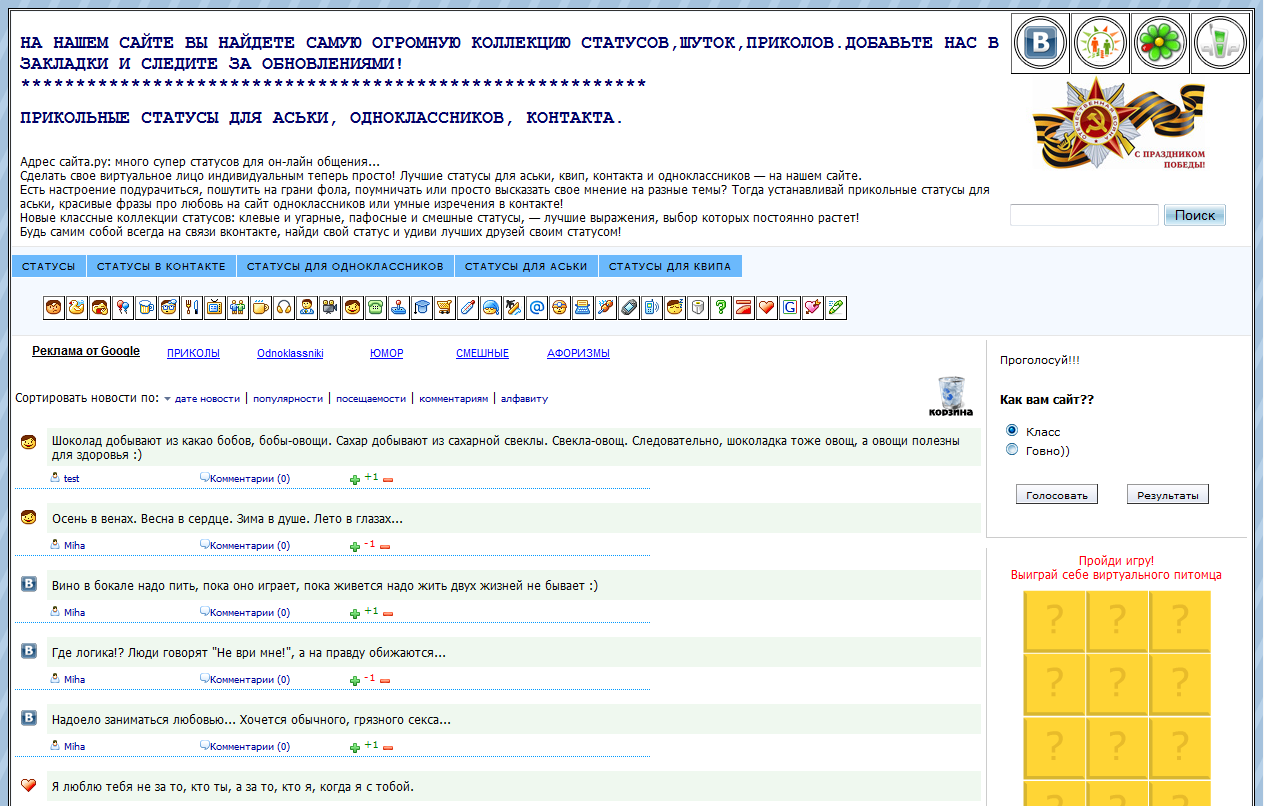Open the QIP icon in top-right
The width and height of the screenshot is (1264, 806).
(1220, 44)
